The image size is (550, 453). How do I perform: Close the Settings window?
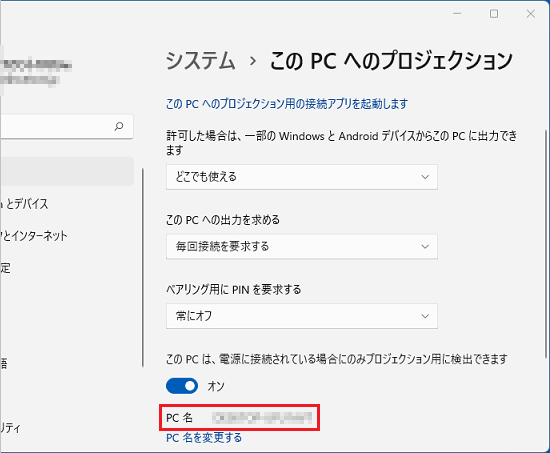(x=531, y=14)
